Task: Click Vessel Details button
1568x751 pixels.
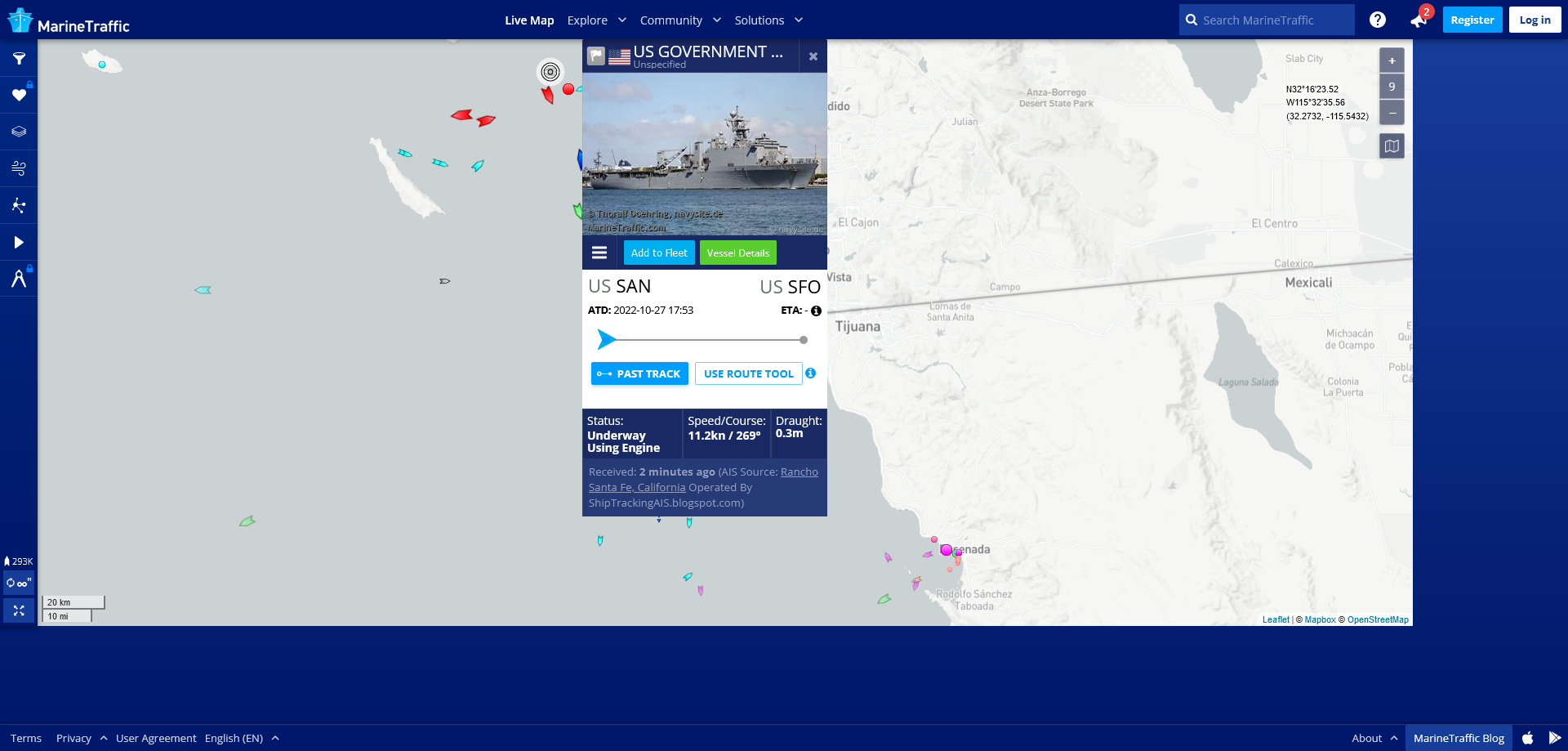Action: (738, 253)
